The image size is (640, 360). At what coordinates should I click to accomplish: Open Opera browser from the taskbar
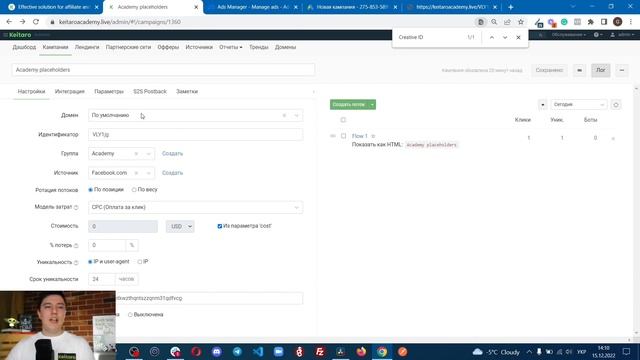point(196,351)
